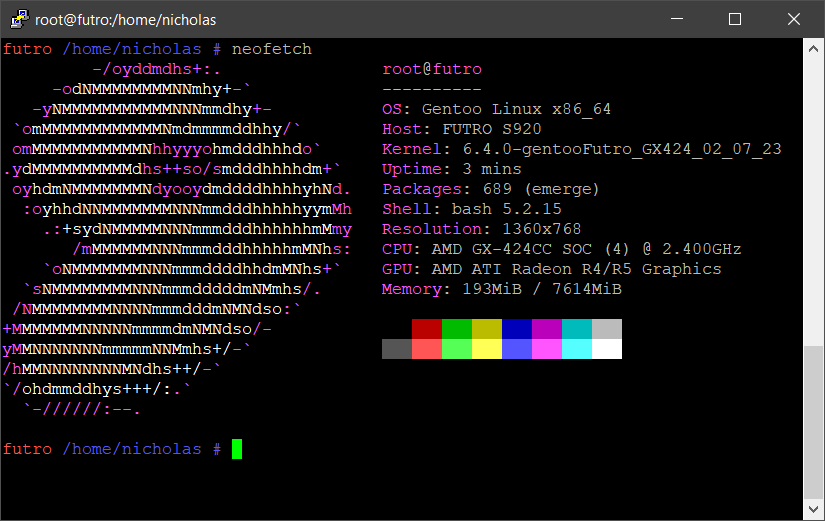Minimize the PuTTY terminal window
Screen dimensions: 825x521
(677, 19)
